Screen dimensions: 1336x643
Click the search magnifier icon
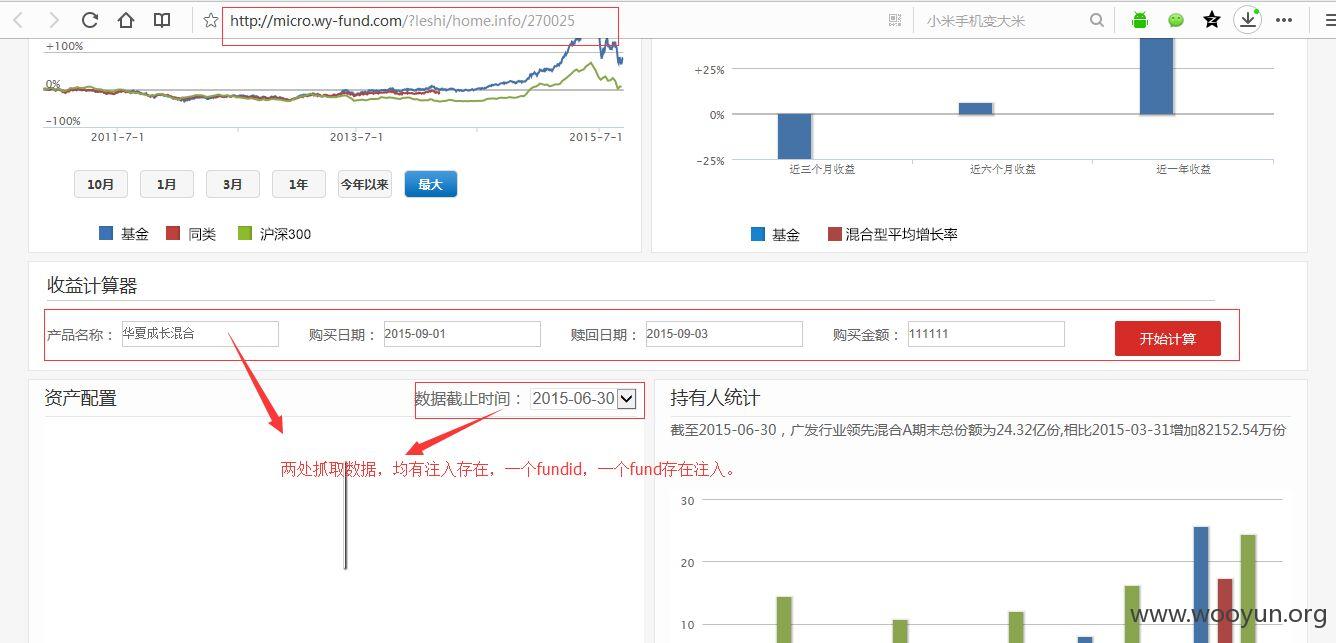(x=1097, y=20)
